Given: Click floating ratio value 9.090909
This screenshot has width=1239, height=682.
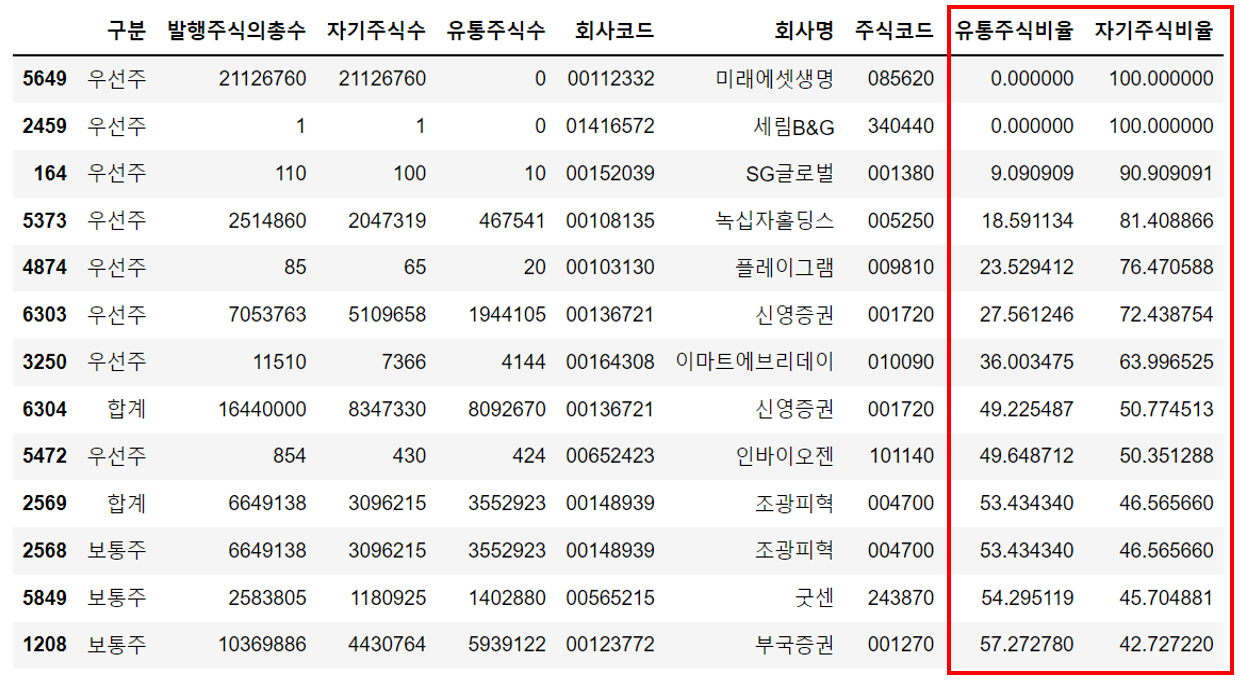Looking at the screenshot, I should click(x=1033, y=173).
